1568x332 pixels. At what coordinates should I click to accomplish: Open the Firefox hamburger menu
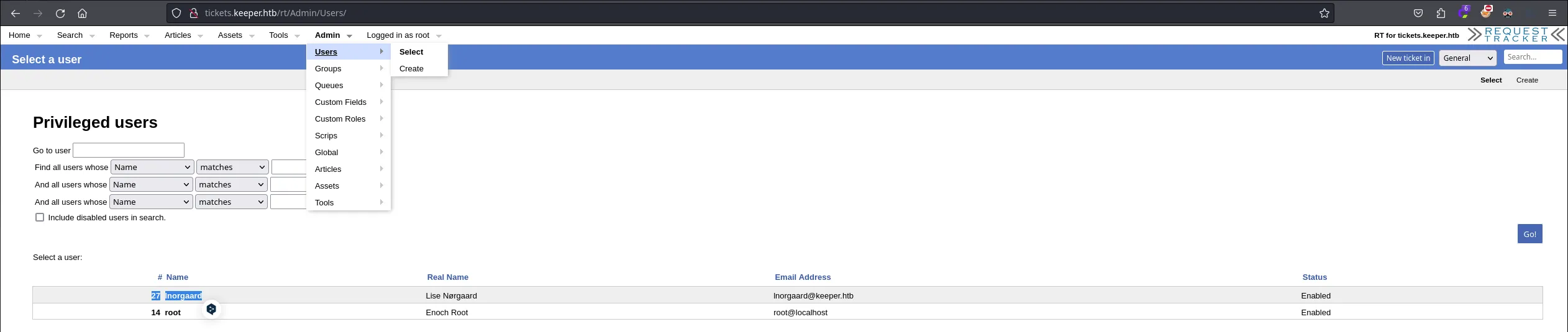(1552, 13)
